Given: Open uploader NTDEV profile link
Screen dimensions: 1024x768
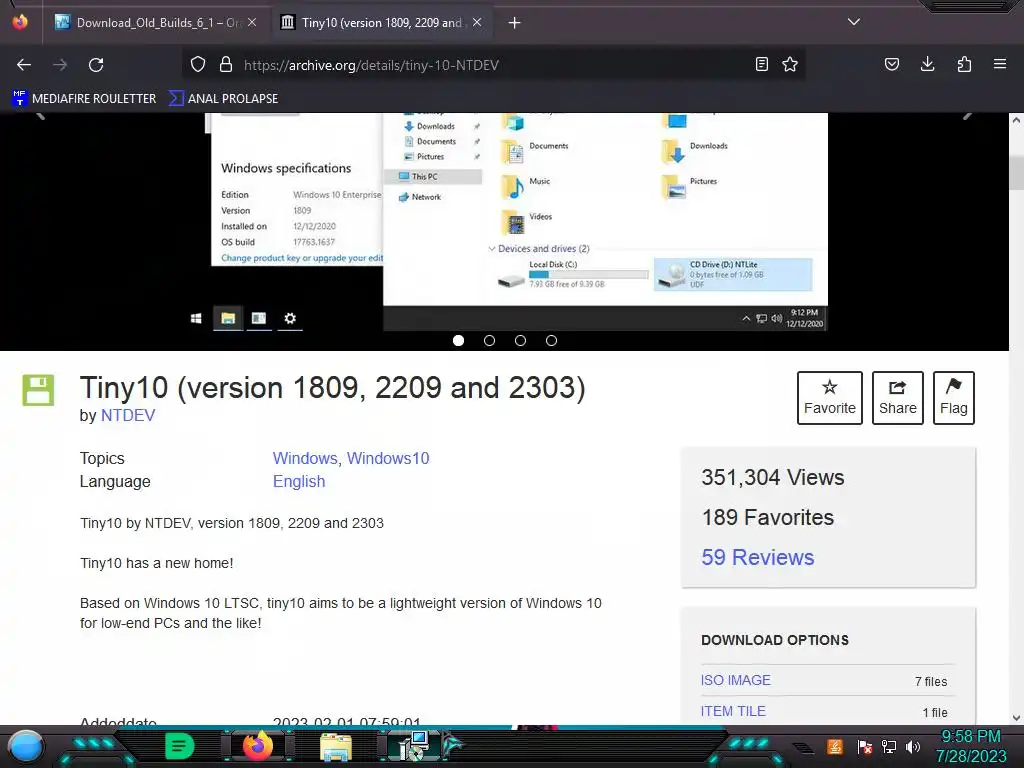Looking at the screenshot, I should 128,415.
